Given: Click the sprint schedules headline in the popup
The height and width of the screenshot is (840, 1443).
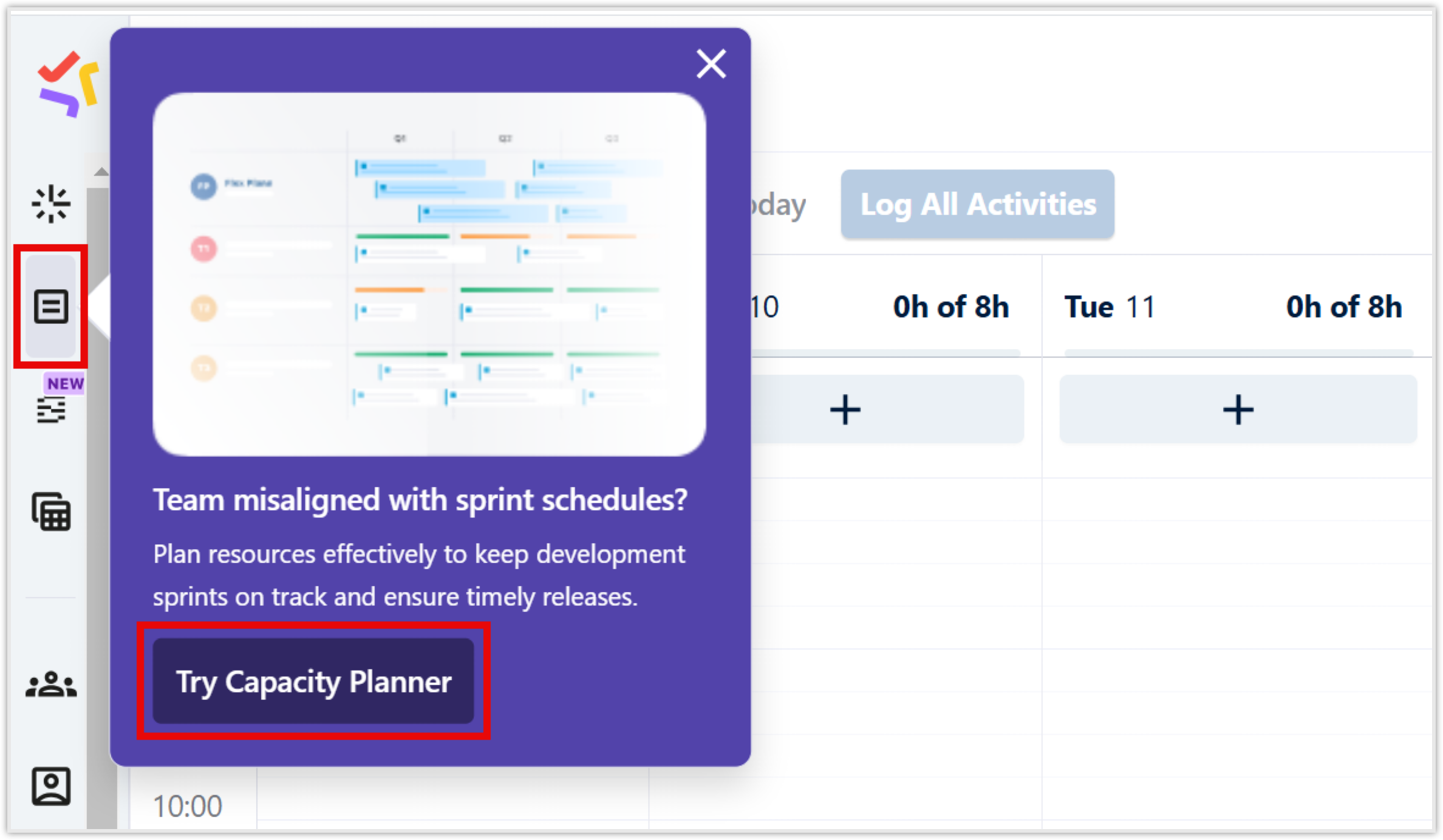Looking at the screenshot, I should pyautogui.click(x=421, y=500).
